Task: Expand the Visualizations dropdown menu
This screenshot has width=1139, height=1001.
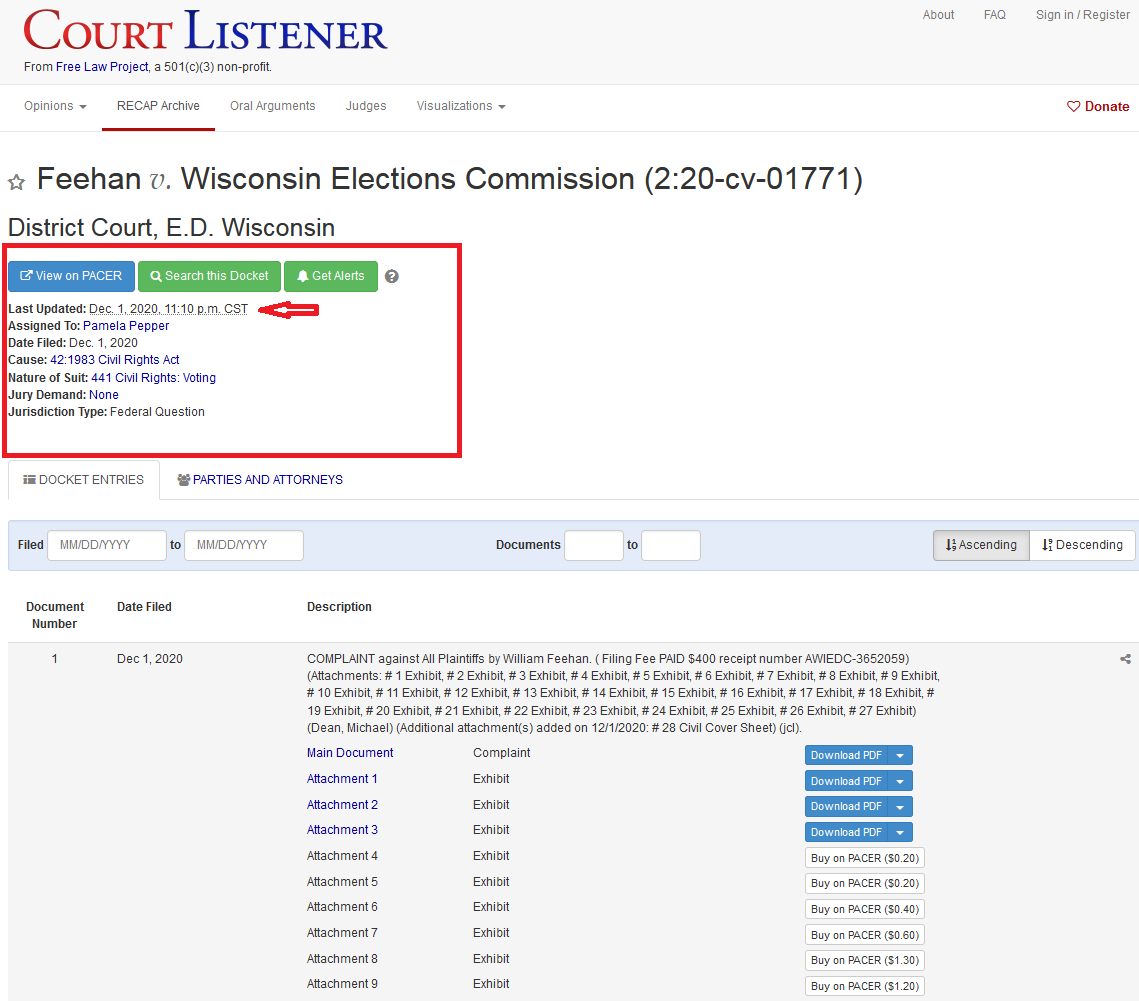Action: pyautogui.click(x=461, y=106)
